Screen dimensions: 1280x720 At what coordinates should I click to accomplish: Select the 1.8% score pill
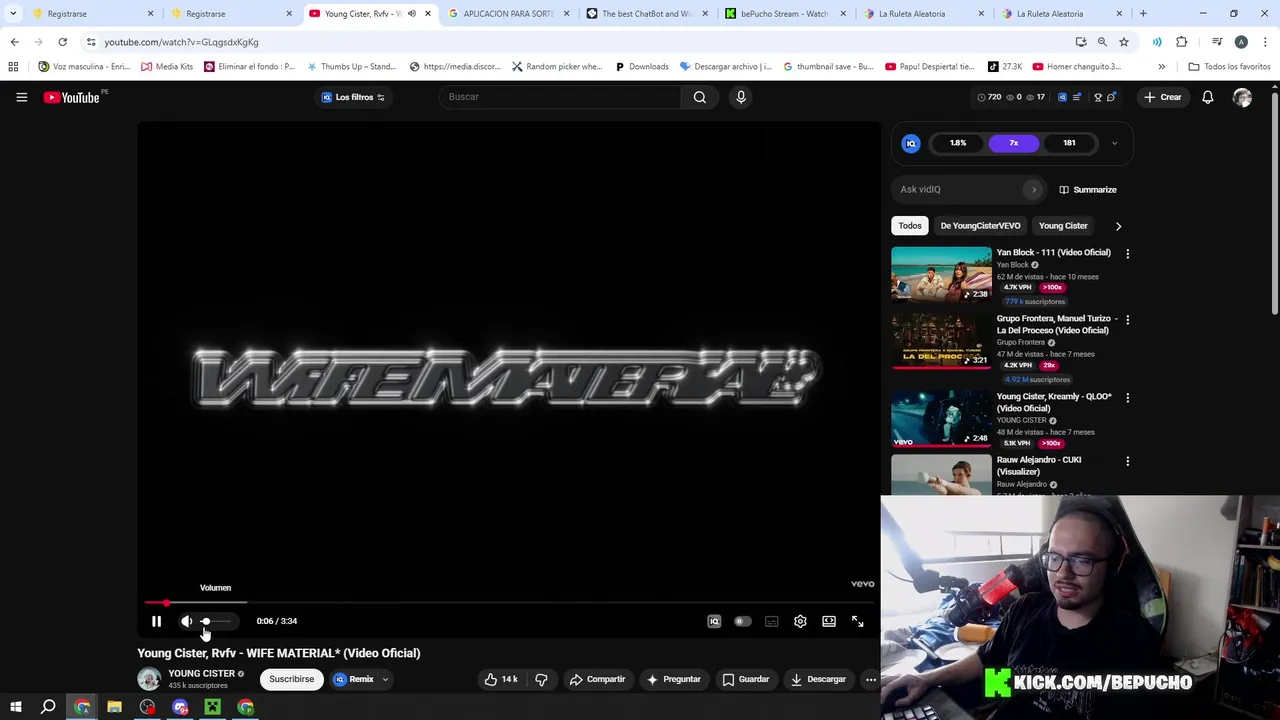tap(958, 143)
